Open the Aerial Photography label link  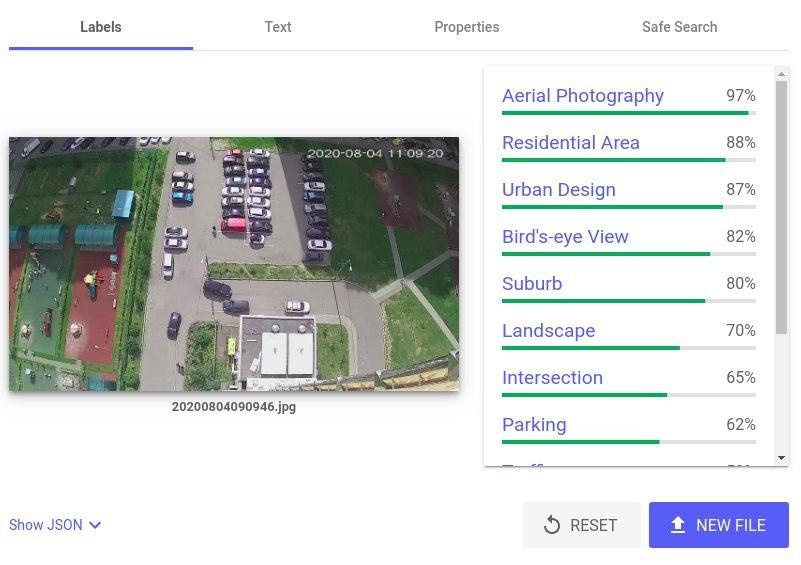pyautogui.click(x=583, y=96)
